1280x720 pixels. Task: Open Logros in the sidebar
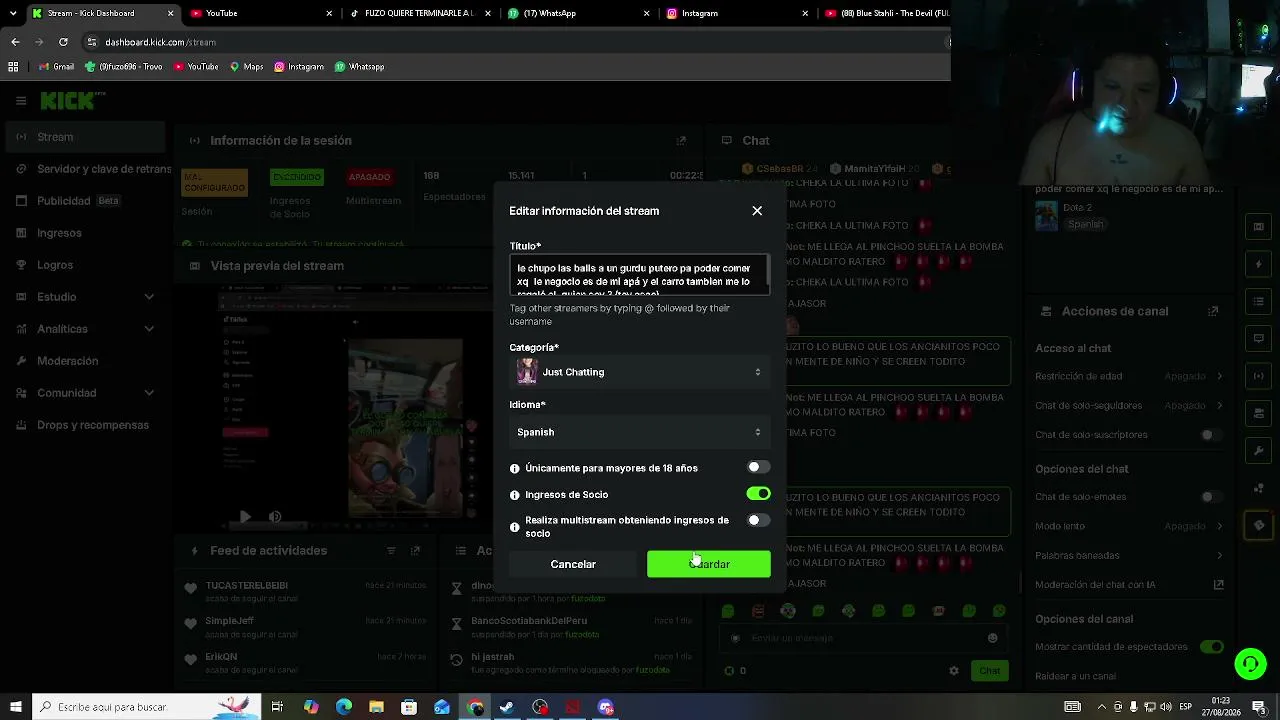pos(85,265)
